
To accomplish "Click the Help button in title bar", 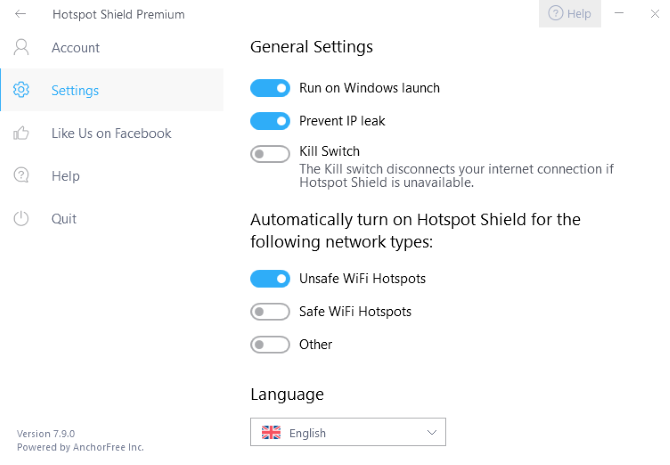I will click(570, 14).
